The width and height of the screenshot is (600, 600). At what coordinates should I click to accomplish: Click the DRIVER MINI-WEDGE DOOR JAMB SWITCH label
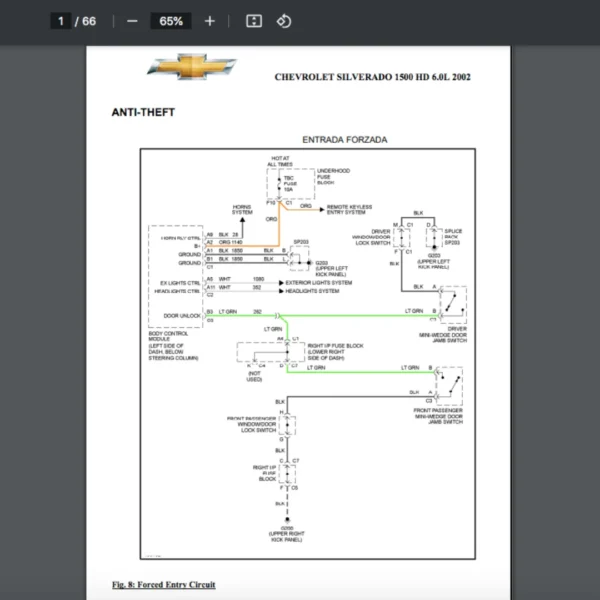pos(443,334)
